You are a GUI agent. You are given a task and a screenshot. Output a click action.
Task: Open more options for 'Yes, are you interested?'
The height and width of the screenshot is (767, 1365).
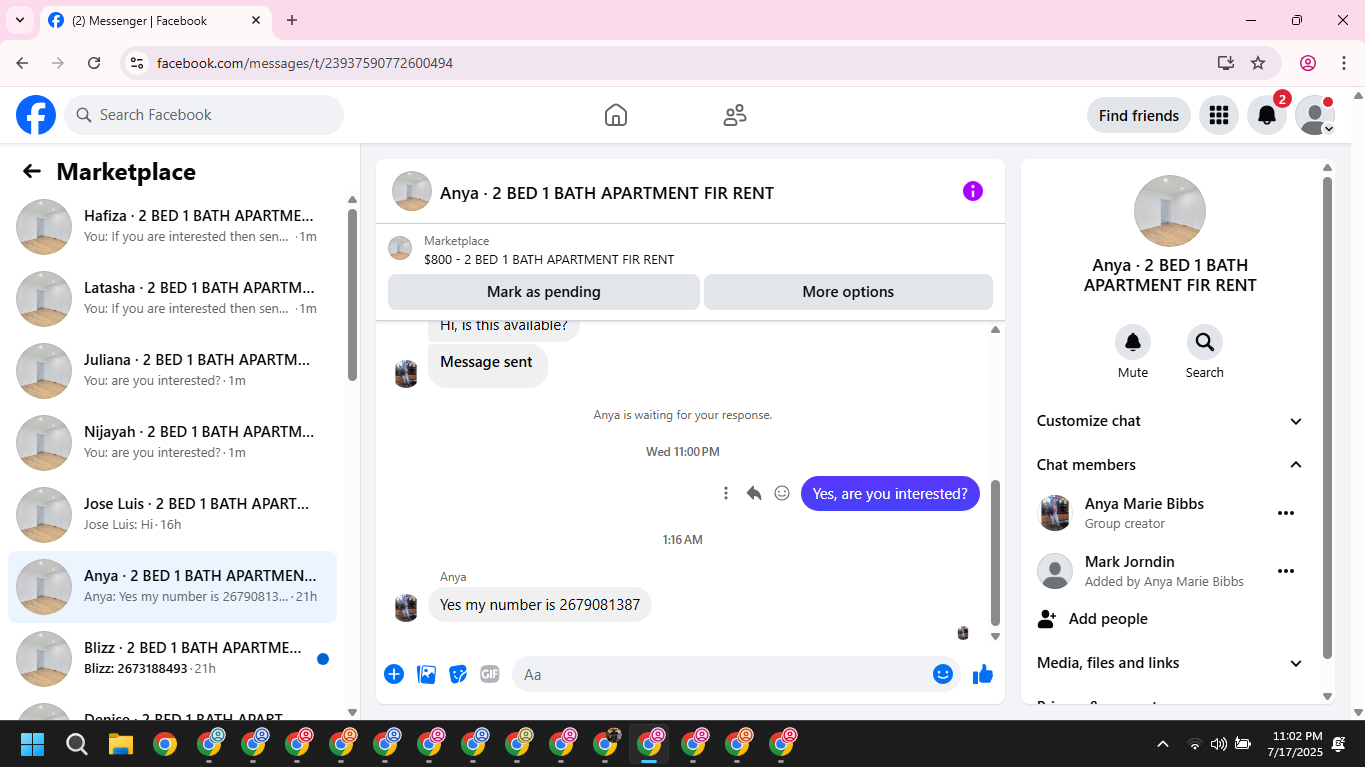click(x=726, y=493)
